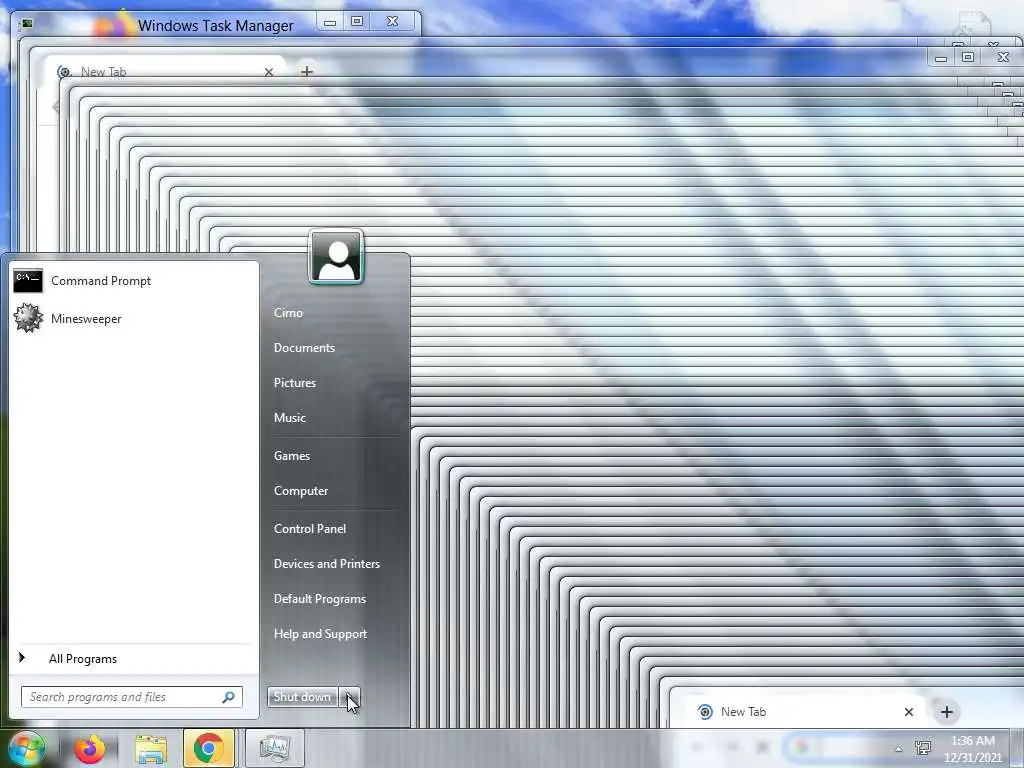Click the Windows Start orb

tap(26, 748)
